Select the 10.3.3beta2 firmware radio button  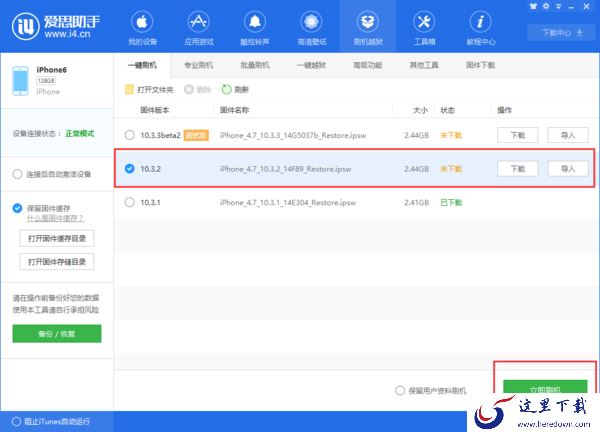[129, 135]
